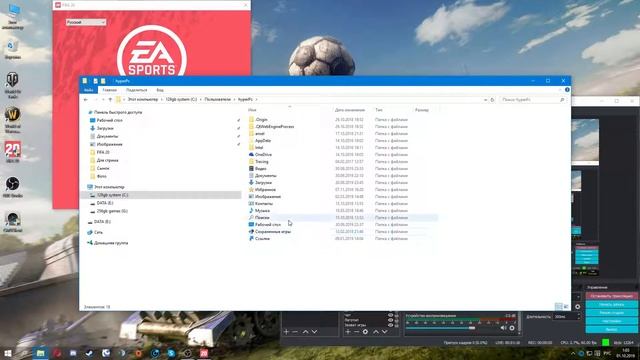Select the Поиски folder row
This screenshot has height=360, width=640.
tap(342, 218)
